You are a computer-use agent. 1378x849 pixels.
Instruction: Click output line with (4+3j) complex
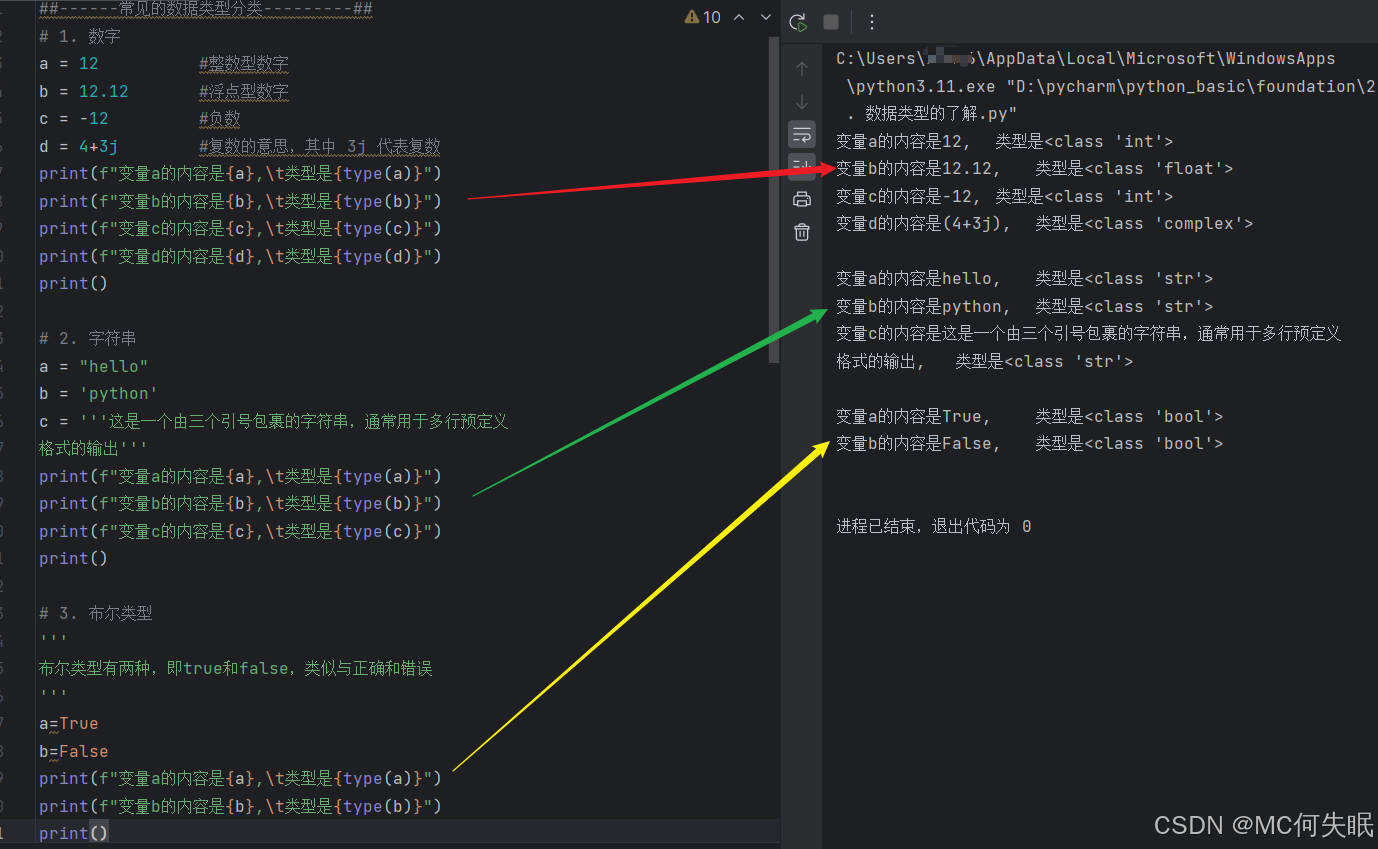click(x=1045, y=224)
